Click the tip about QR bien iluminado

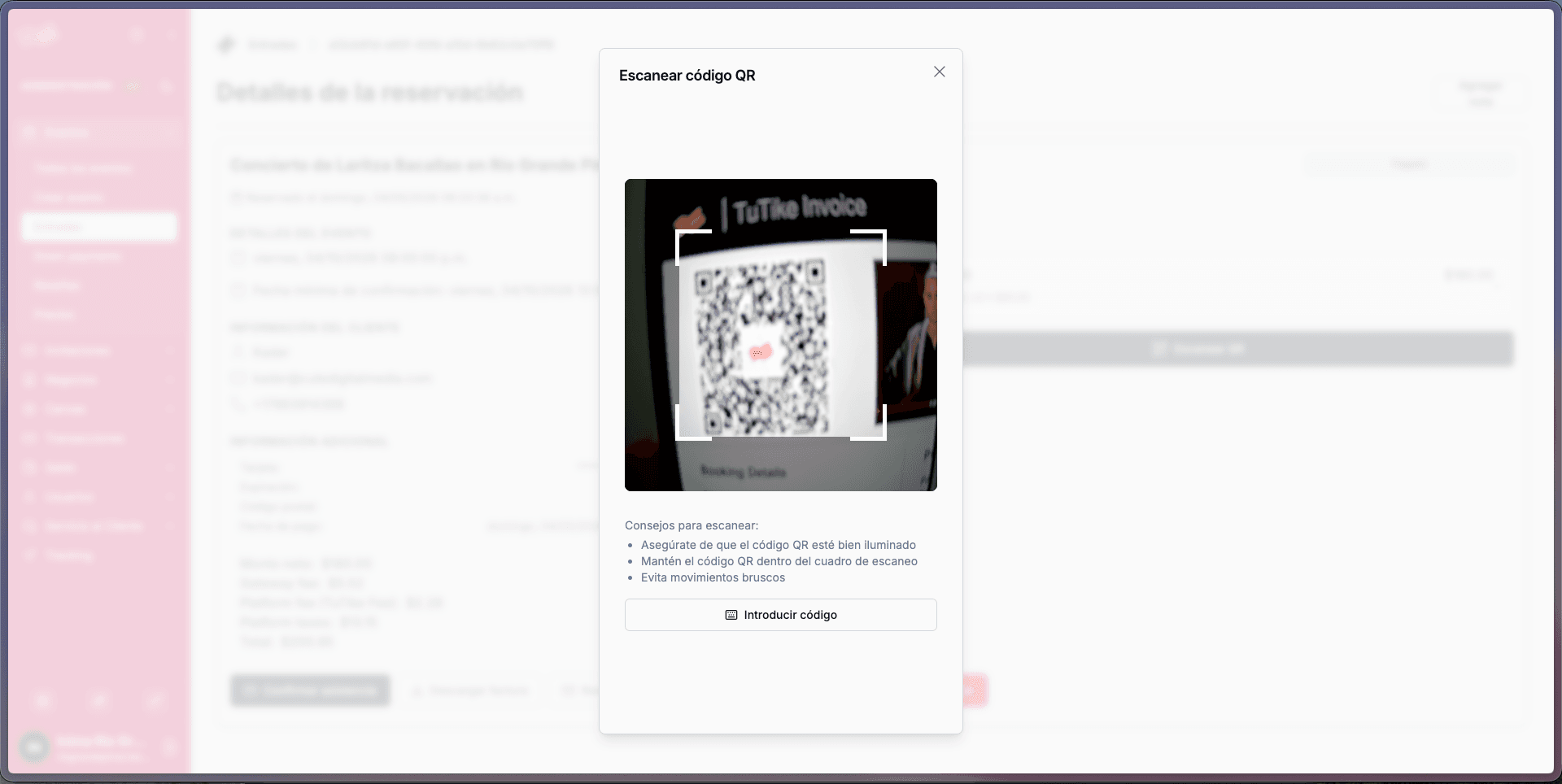point(779,545)
